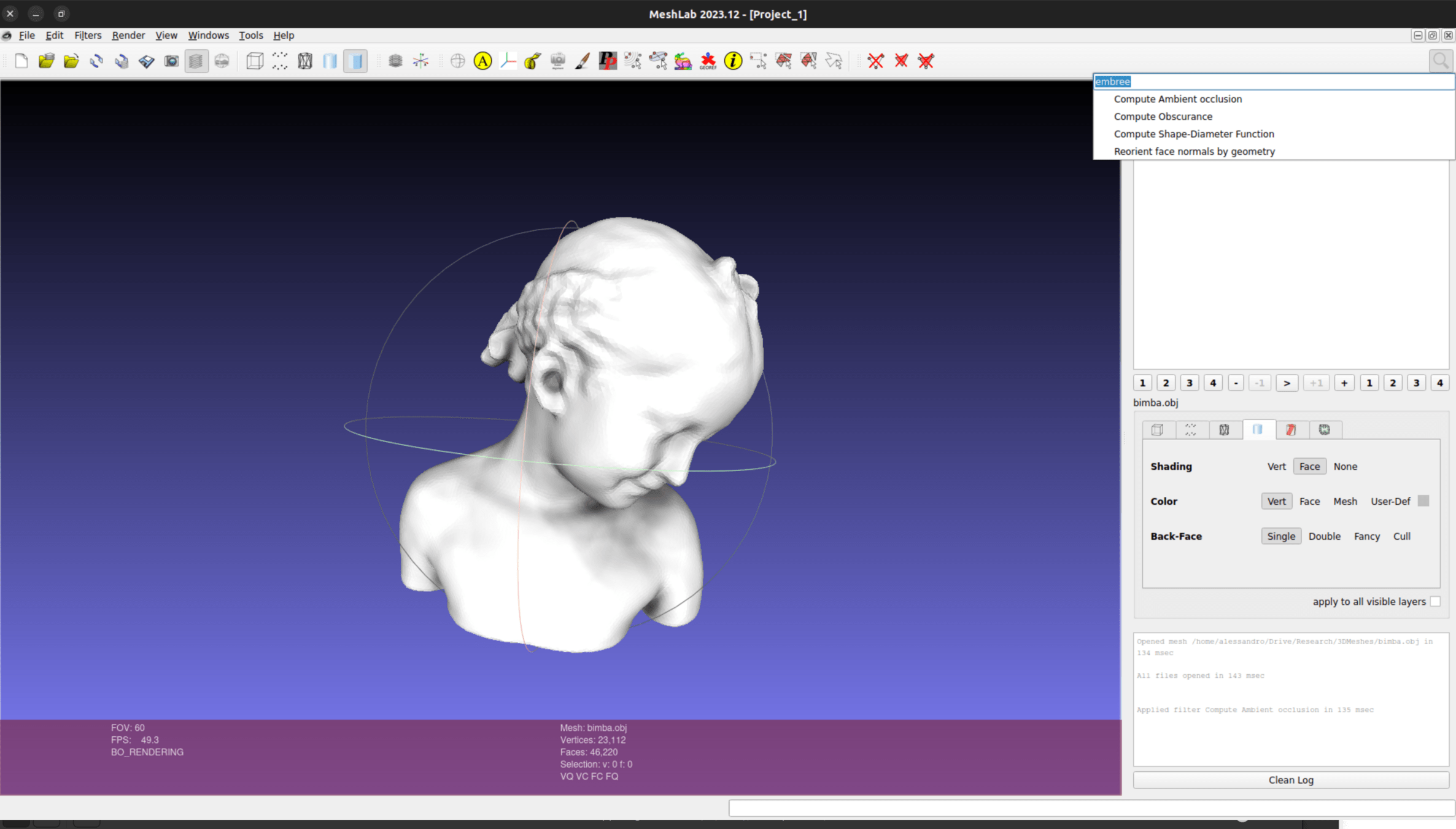This screenshot has height=829, width=1456.
Task: Choose Reorient face normals by geometry suggestion
Action: pos(1194,151)
